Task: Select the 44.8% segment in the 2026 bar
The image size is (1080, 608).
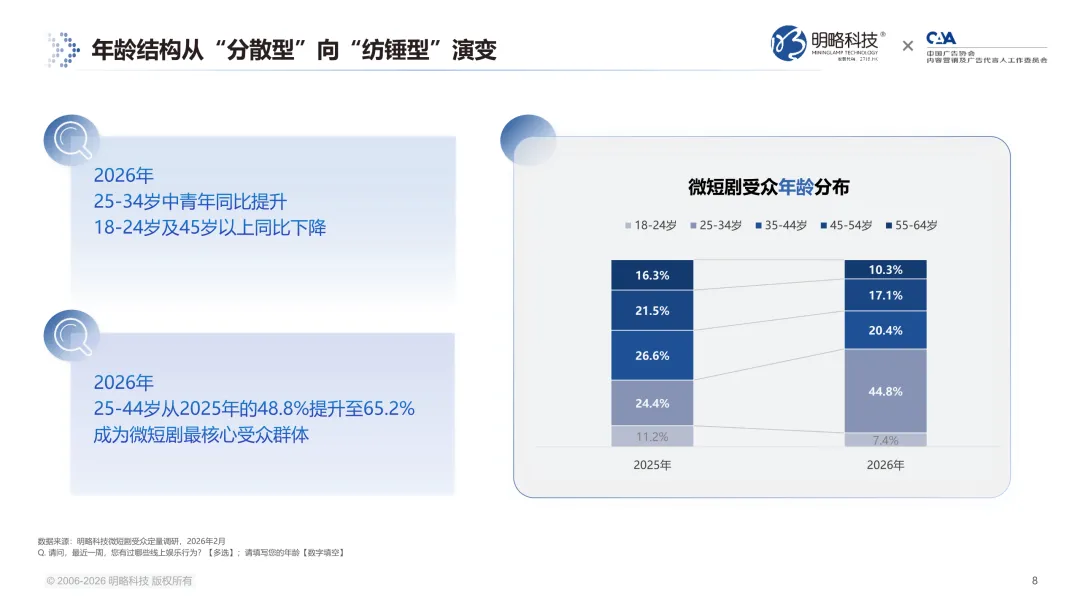Action: tap(886, 391)
